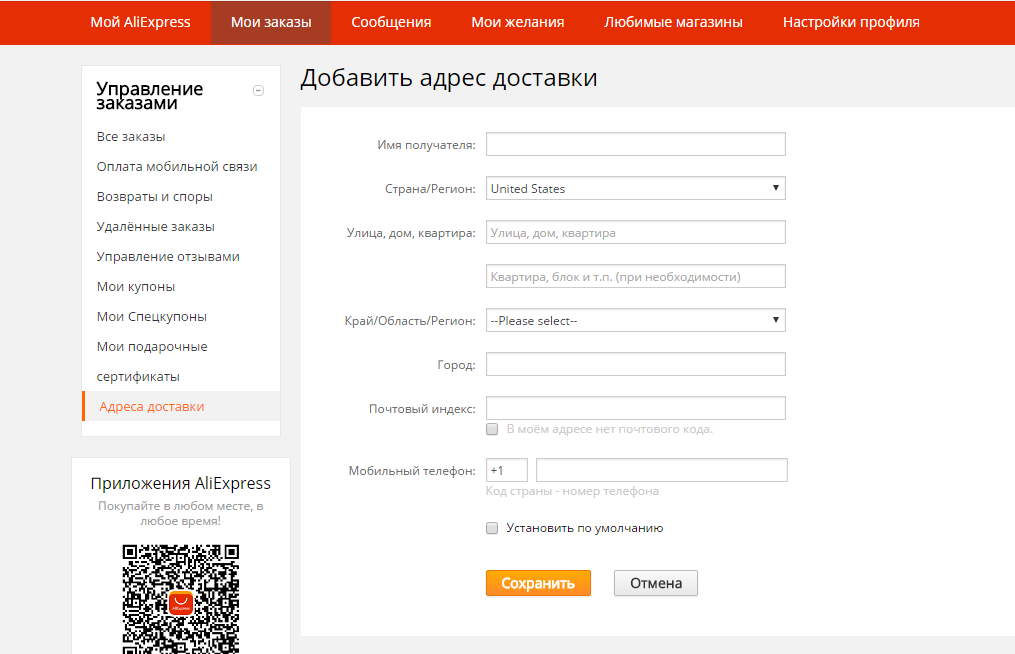
Task: Select Адреса доставки in the sidebar
Action: pyautogui.click(x=181, y=407)
